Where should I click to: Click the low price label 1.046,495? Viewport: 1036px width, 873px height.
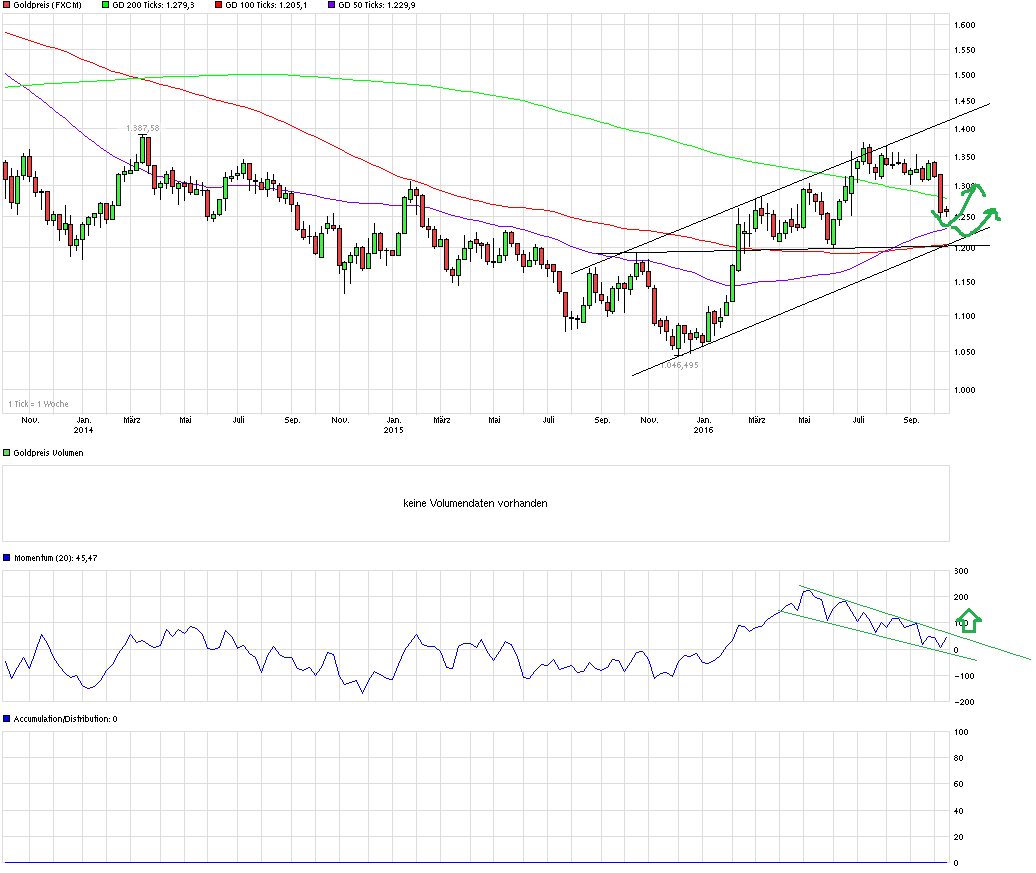pyautogui.click(x=679, y=365)
